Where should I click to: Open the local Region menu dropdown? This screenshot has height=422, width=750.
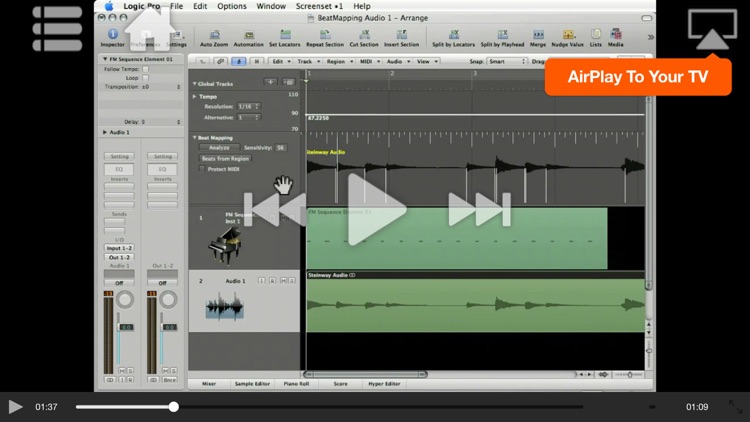click(339, 61)
